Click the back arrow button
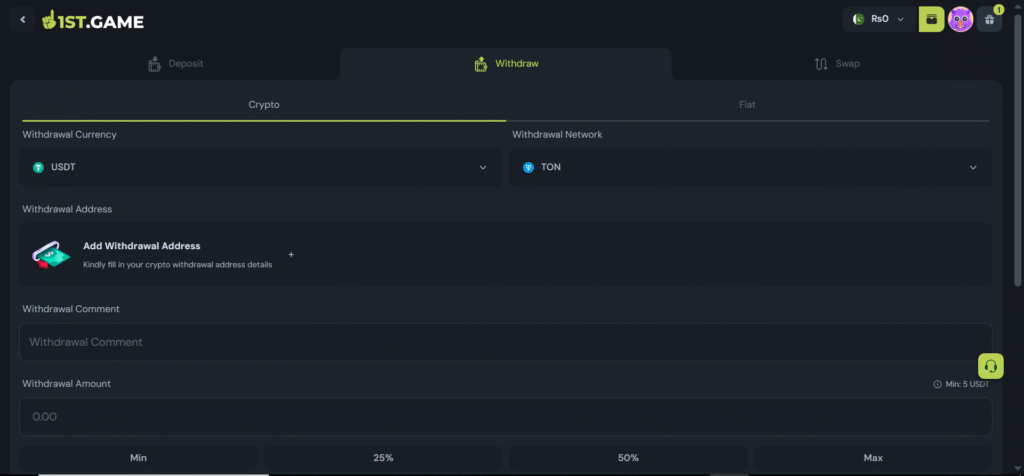This screenshot has width=1024, height=476. point(23,20)
